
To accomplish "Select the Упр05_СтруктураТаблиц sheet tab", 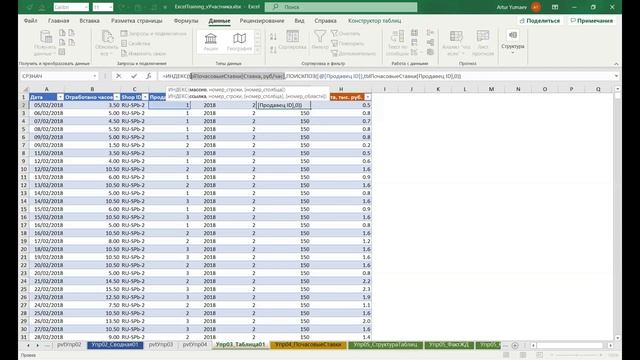I will coord(385,345).
